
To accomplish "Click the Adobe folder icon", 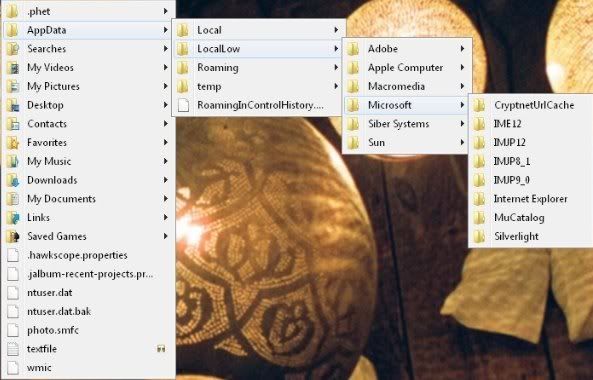I will (x=353, y=49).
